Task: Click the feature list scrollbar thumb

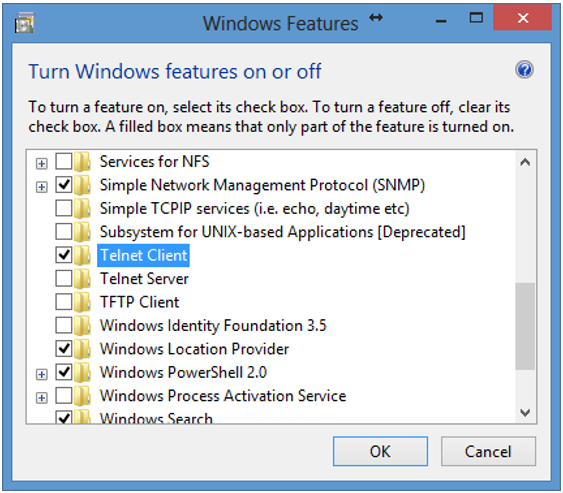Action: pos(525,326)
